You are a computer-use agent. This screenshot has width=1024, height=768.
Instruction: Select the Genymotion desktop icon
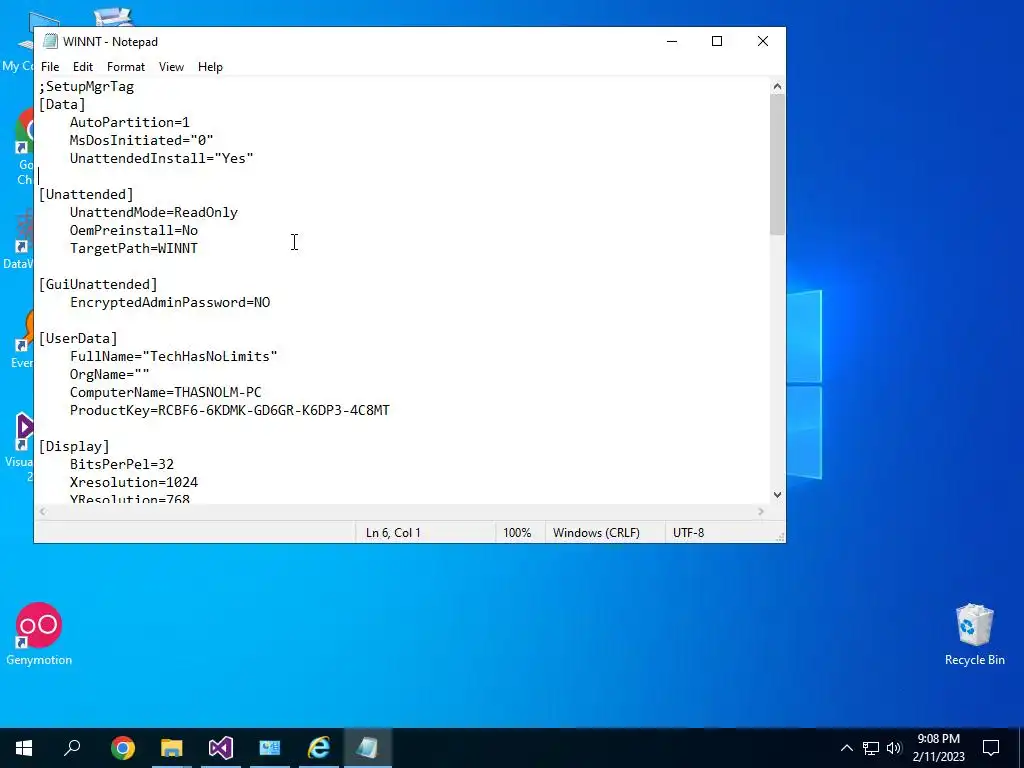pyautogui.click(x=39, y=634)
